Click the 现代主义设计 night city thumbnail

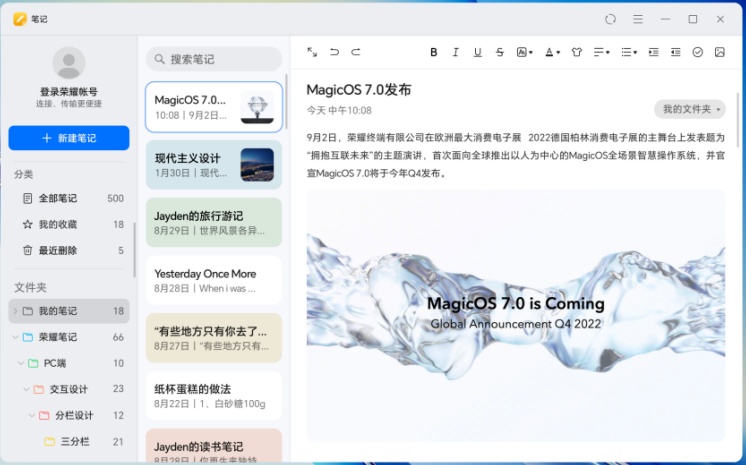(257, 165)
